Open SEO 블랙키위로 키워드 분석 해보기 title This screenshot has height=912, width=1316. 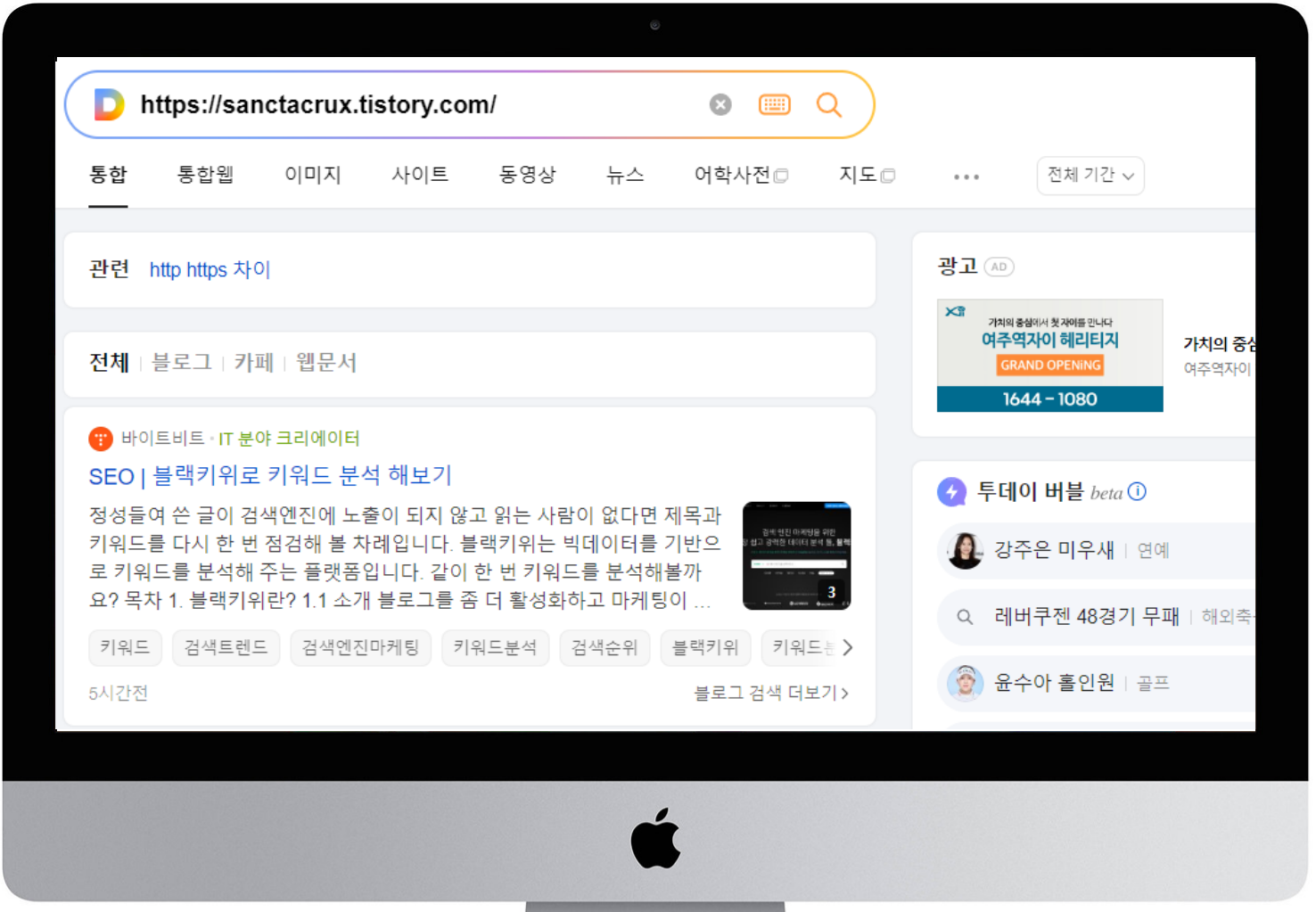(x=270, y=475)
